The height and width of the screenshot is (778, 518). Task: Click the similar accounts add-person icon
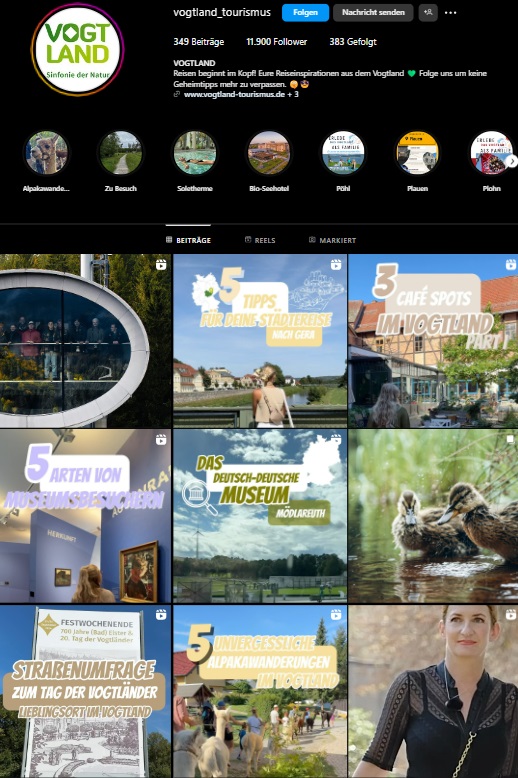[x=428, y=12]
